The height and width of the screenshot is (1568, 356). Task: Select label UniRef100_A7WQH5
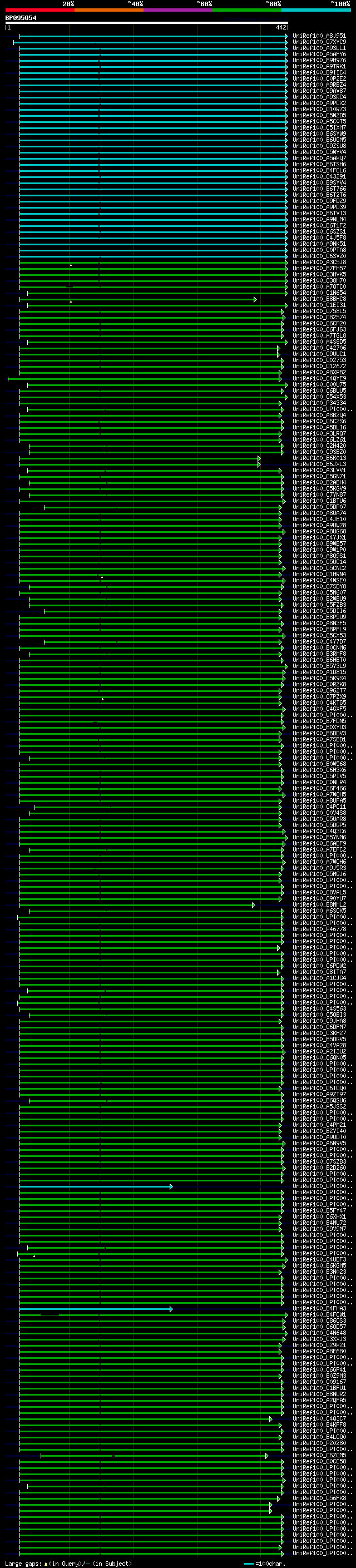319,795
